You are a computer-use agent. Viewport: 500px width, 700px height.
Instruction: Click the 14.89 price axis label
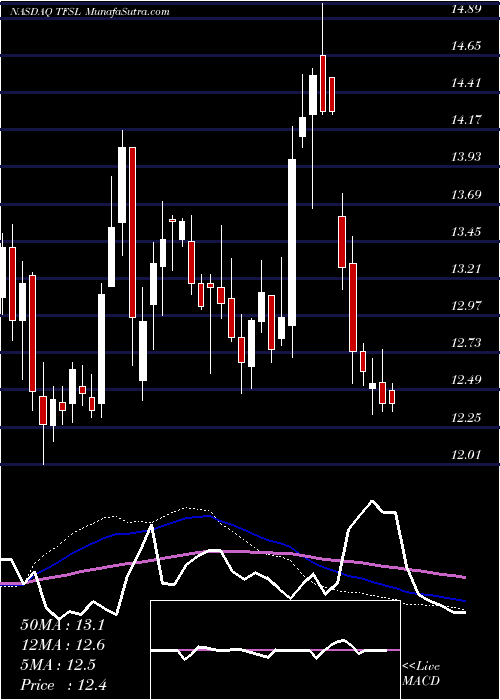tap(465, 8)
